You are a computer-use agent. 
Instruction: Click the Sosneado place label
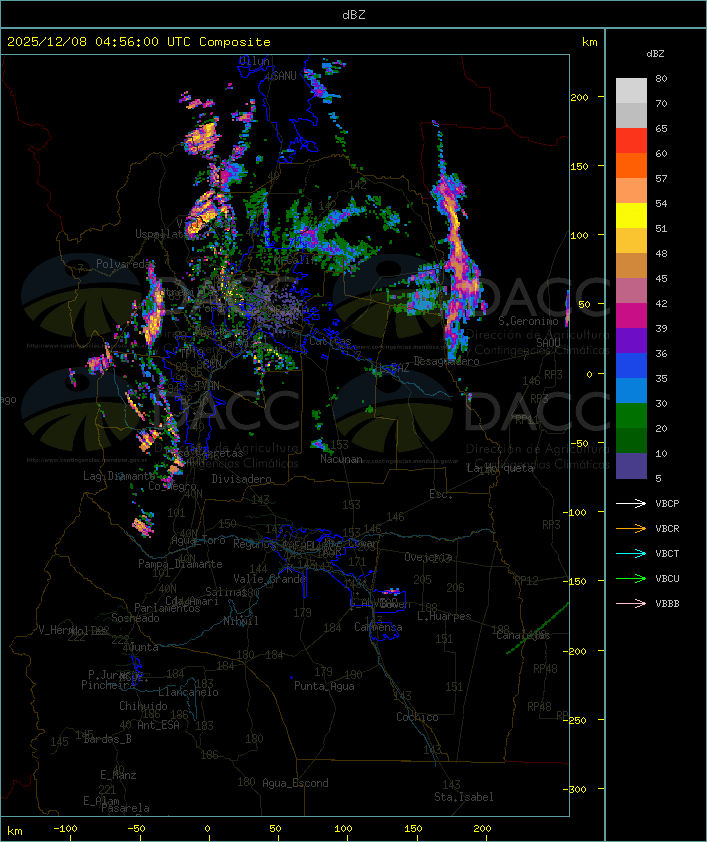tap(135, 618)
